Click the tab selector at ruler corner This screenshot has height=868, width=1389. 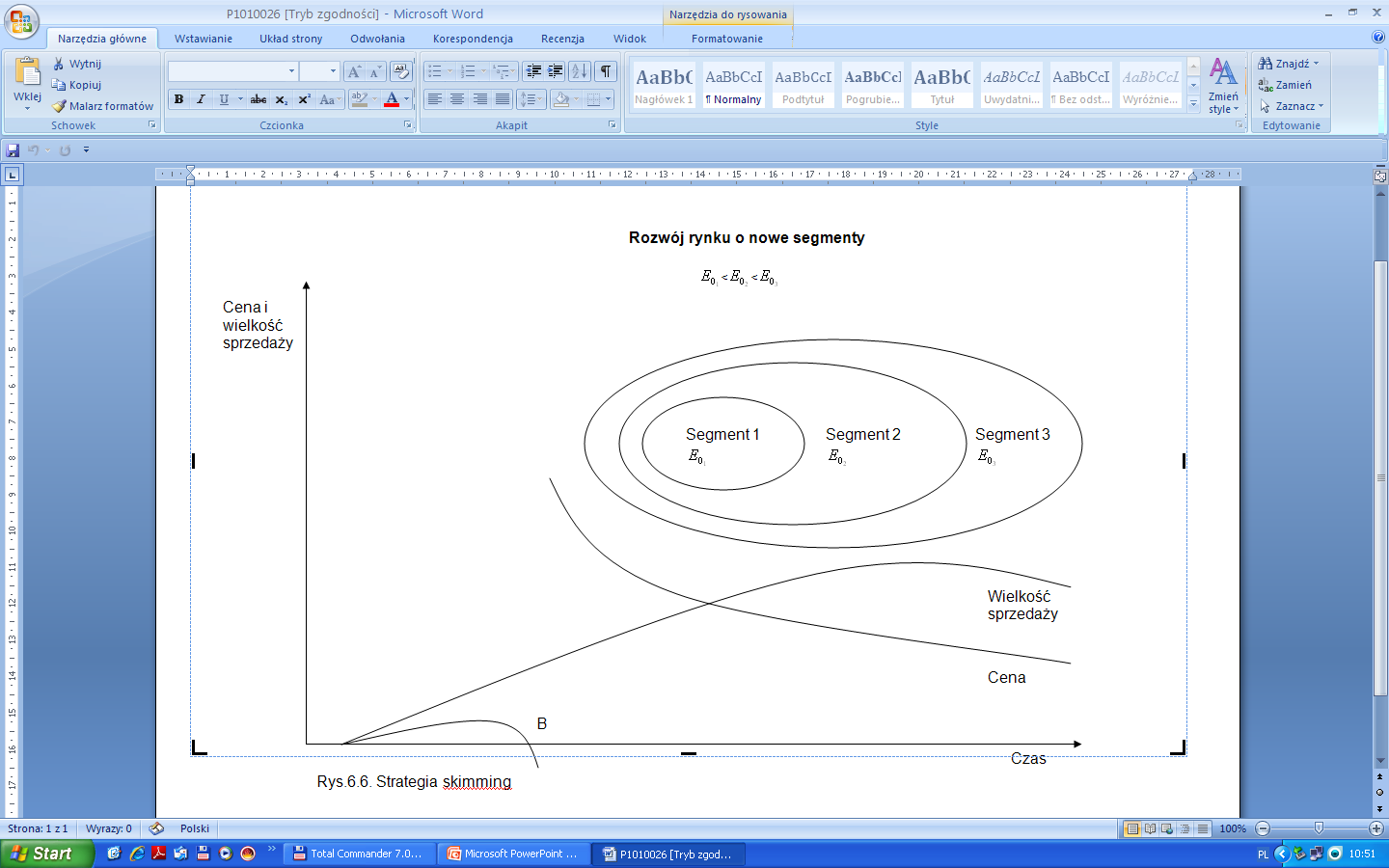(x=12, y=175)
